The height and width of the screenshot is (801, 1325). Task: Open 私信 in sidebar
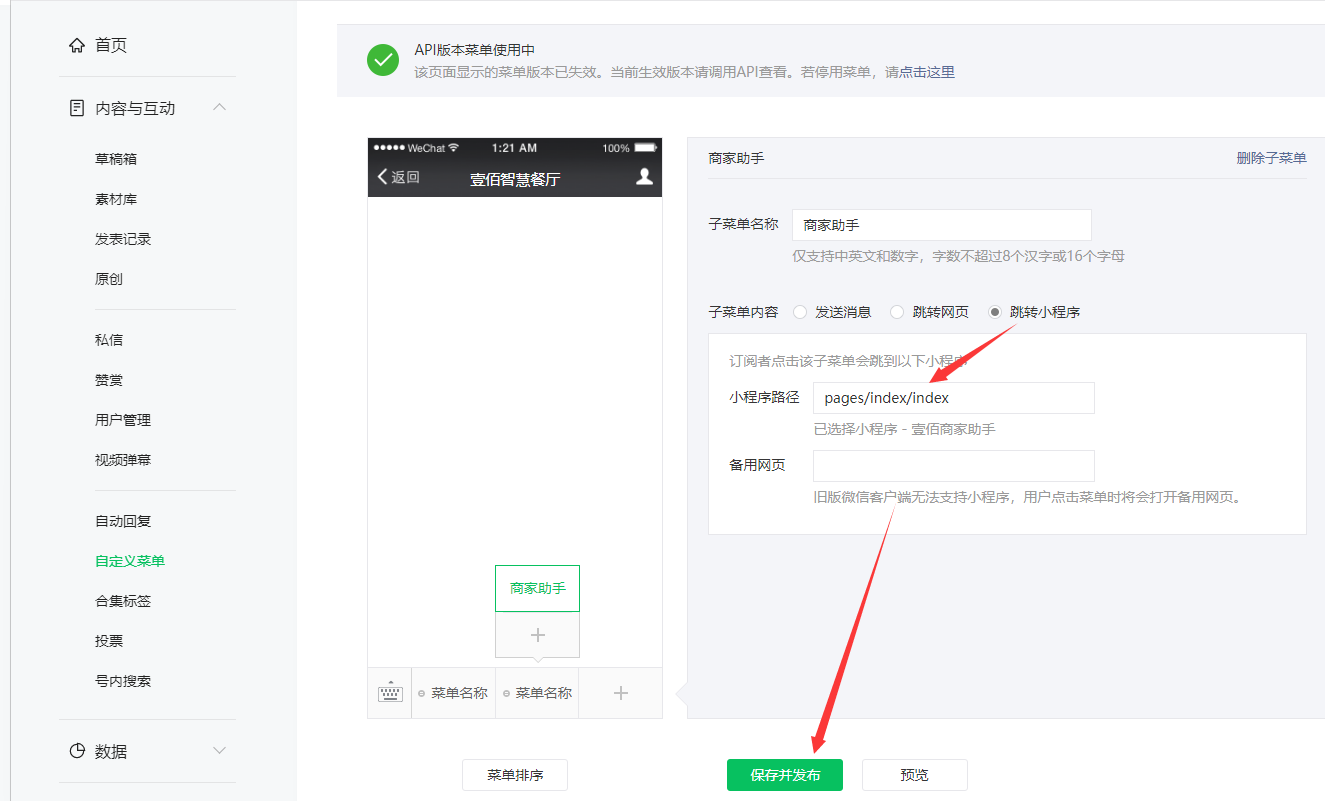coord(109,340)
